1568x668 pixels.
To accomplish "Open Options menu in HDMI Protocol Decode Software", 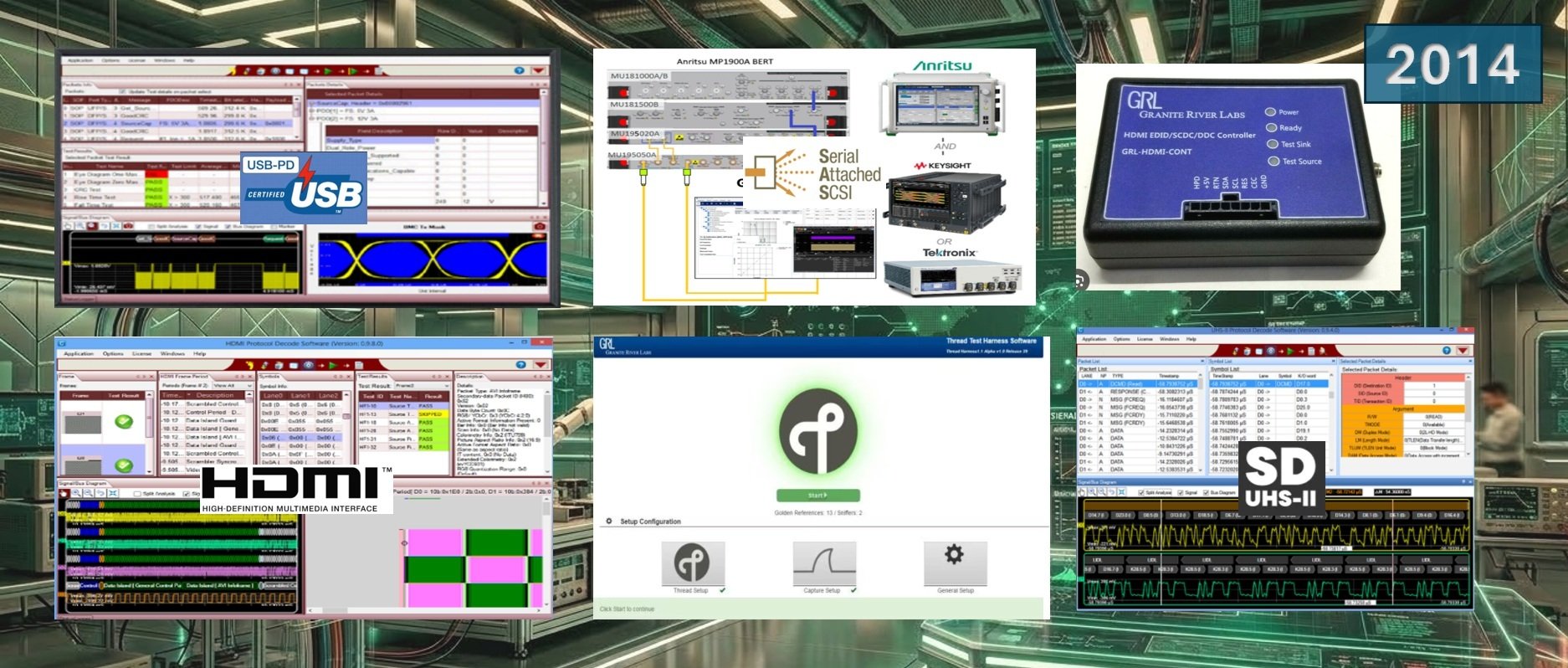I will tap(113, 353).
